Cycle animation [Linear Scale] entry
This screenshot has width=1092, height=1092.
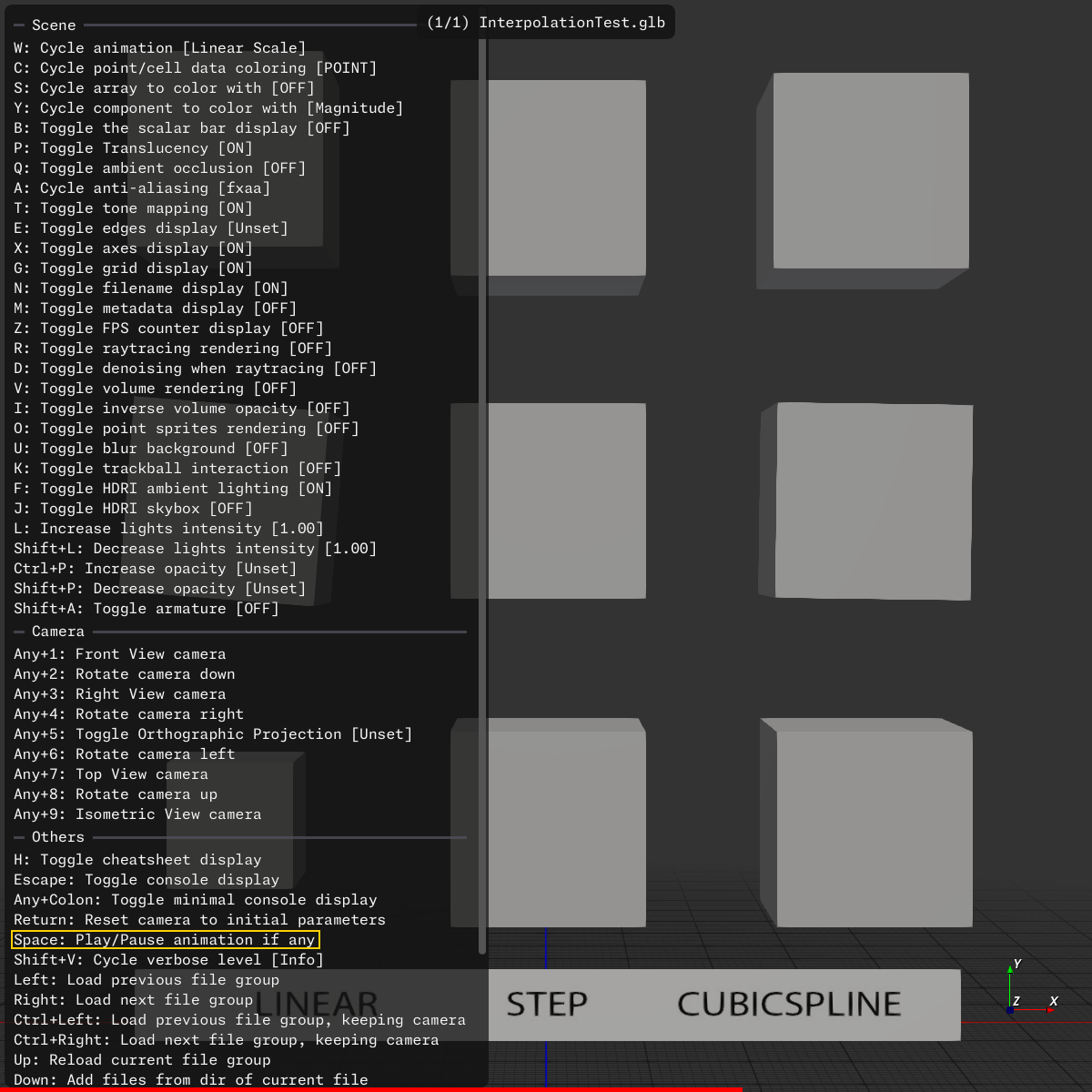159,48
